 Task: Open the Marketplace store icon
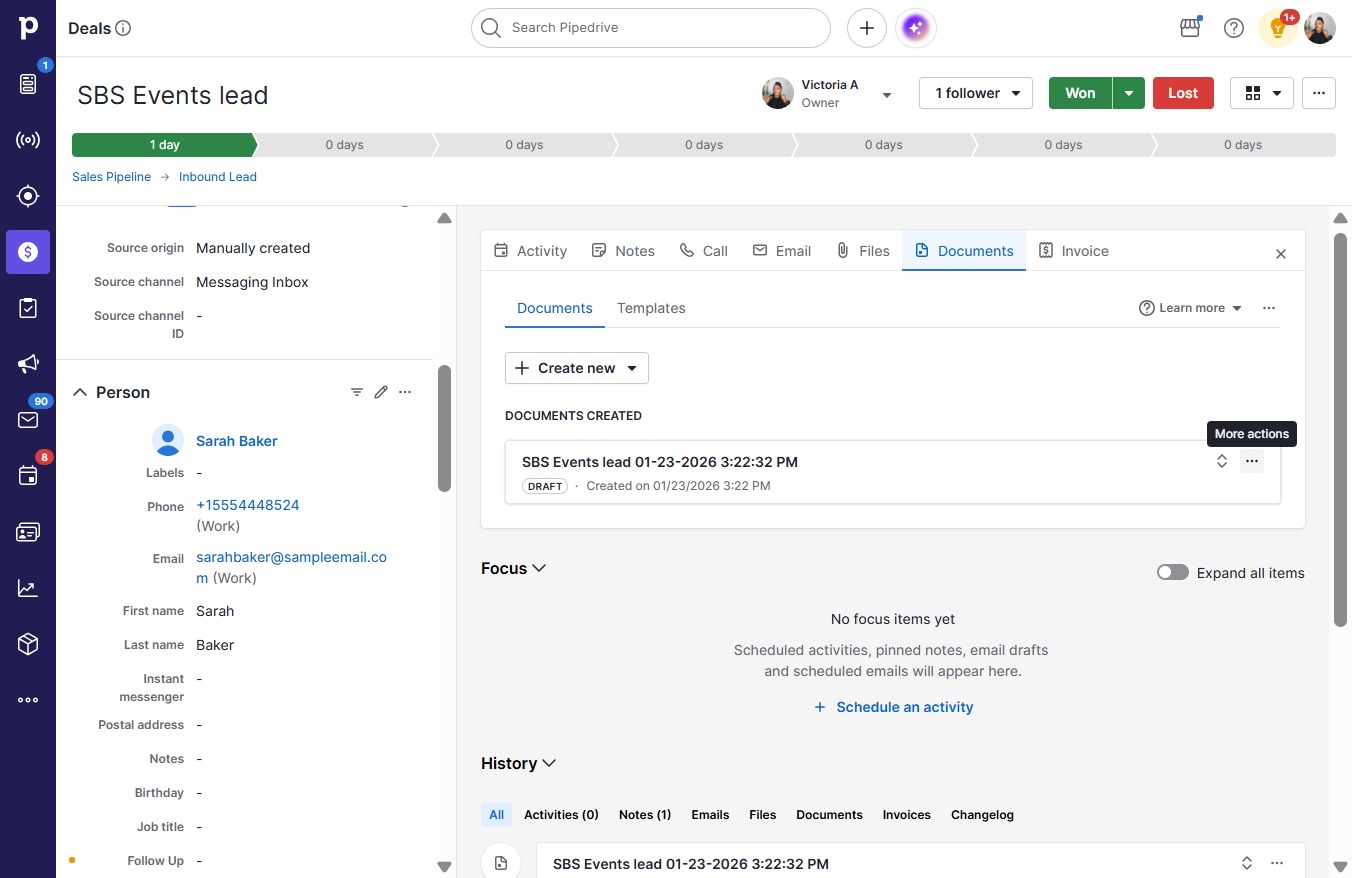[1190, 28]
